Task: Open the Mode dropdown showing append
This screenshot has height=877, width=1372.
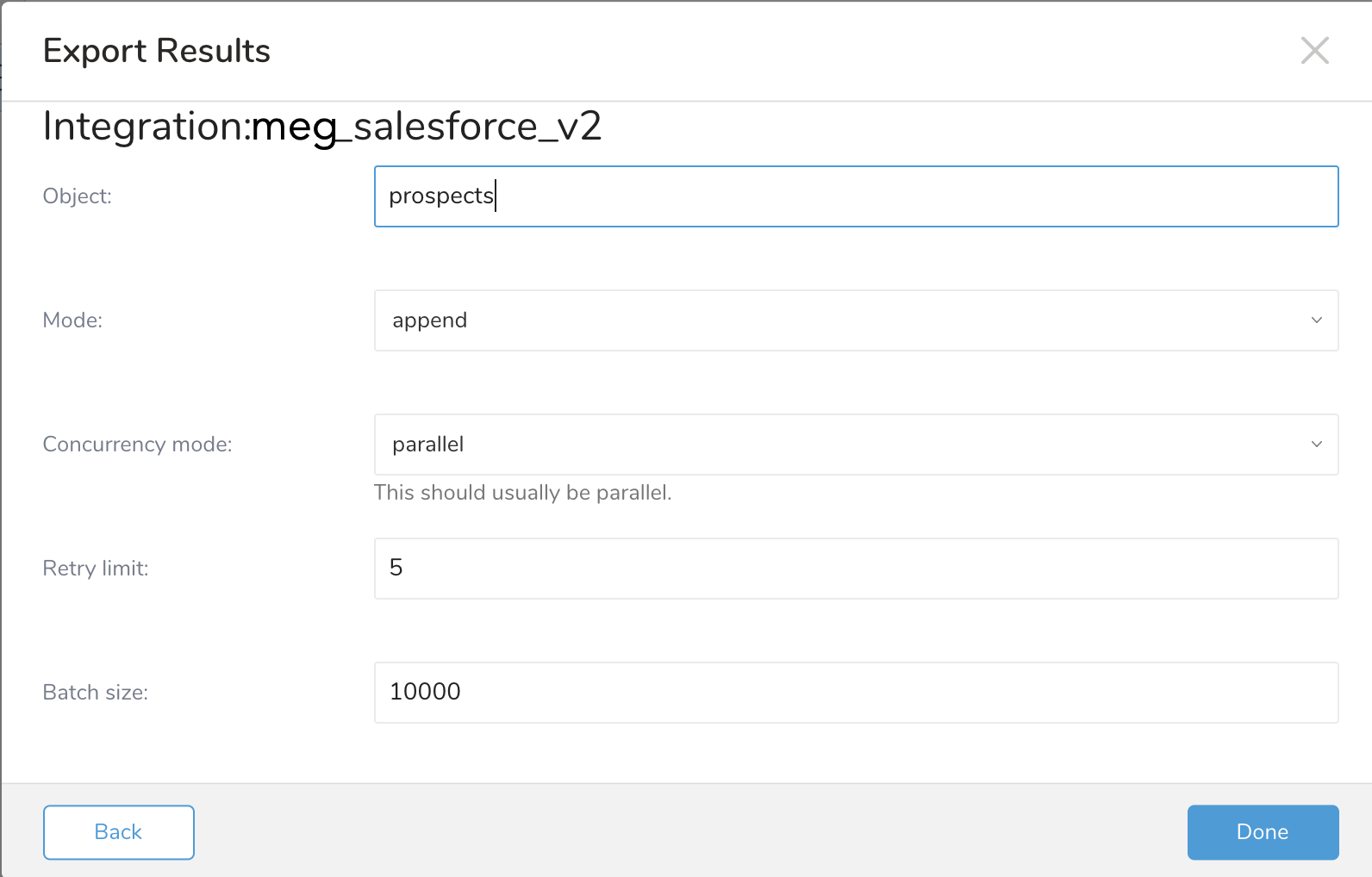Action: pos(855,320)
